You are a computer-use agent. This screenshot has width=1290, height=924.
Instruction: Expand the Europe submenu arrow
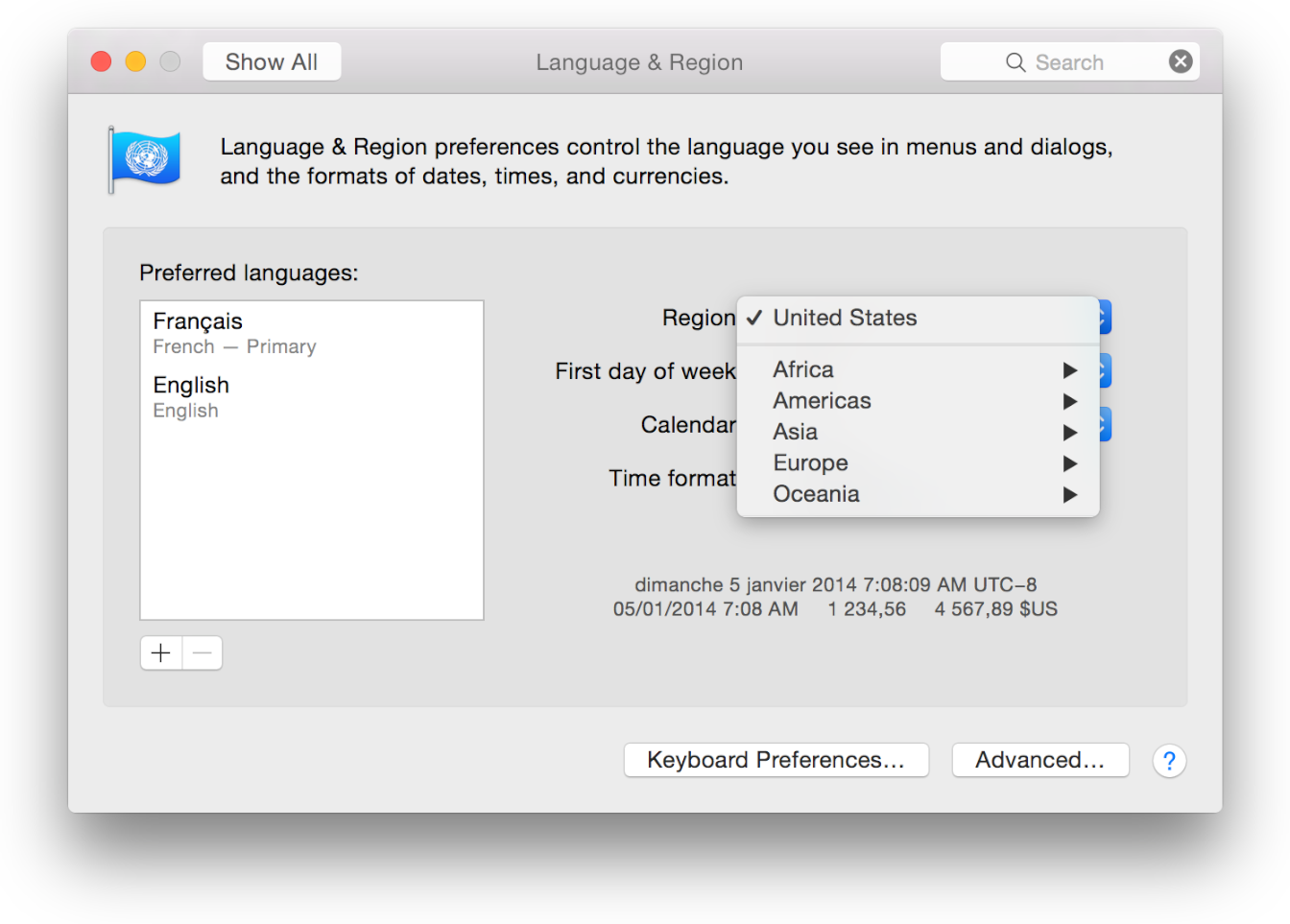point(1068,463)
